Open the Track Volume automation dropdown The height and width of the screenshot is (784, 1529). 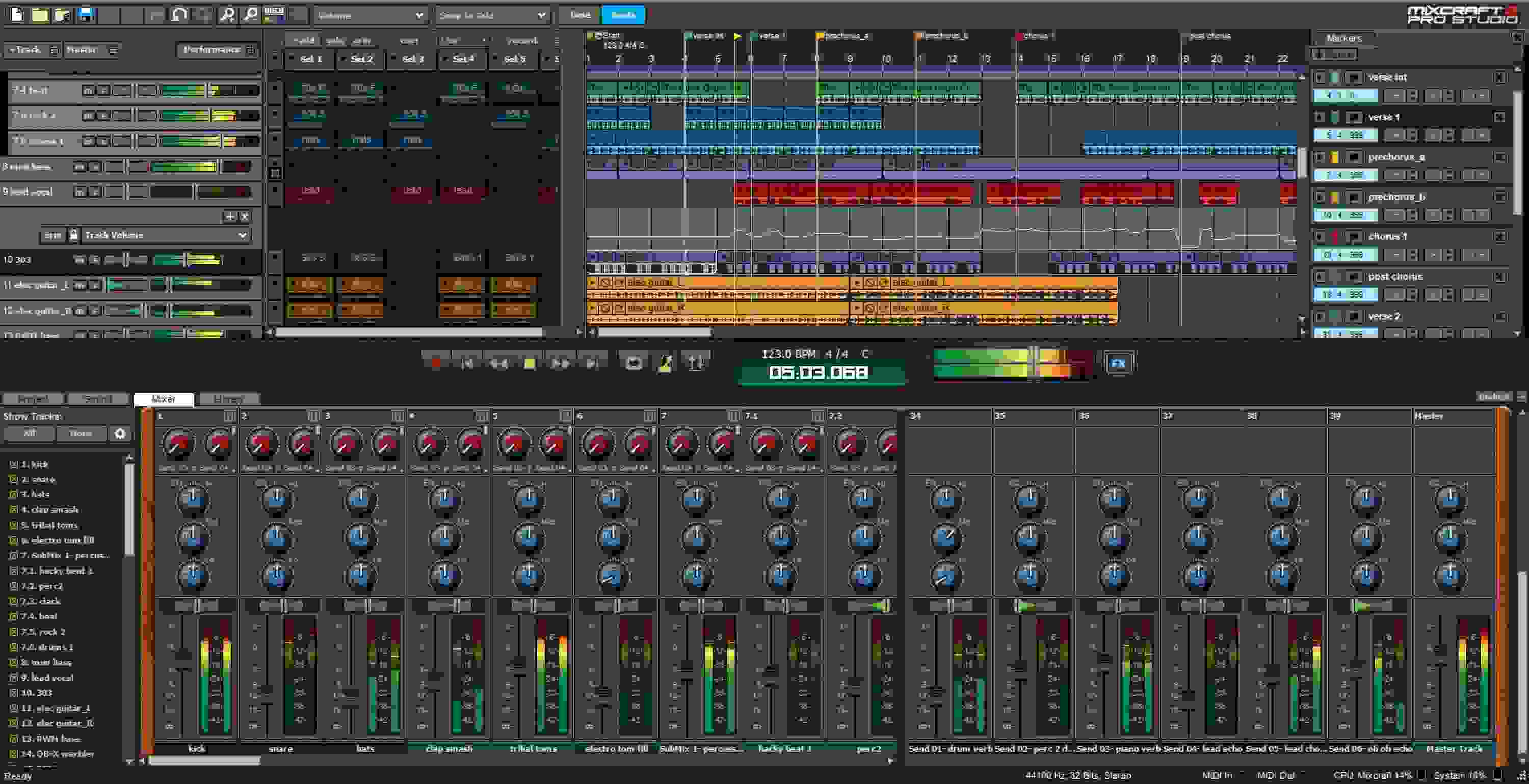pos(165,235)
